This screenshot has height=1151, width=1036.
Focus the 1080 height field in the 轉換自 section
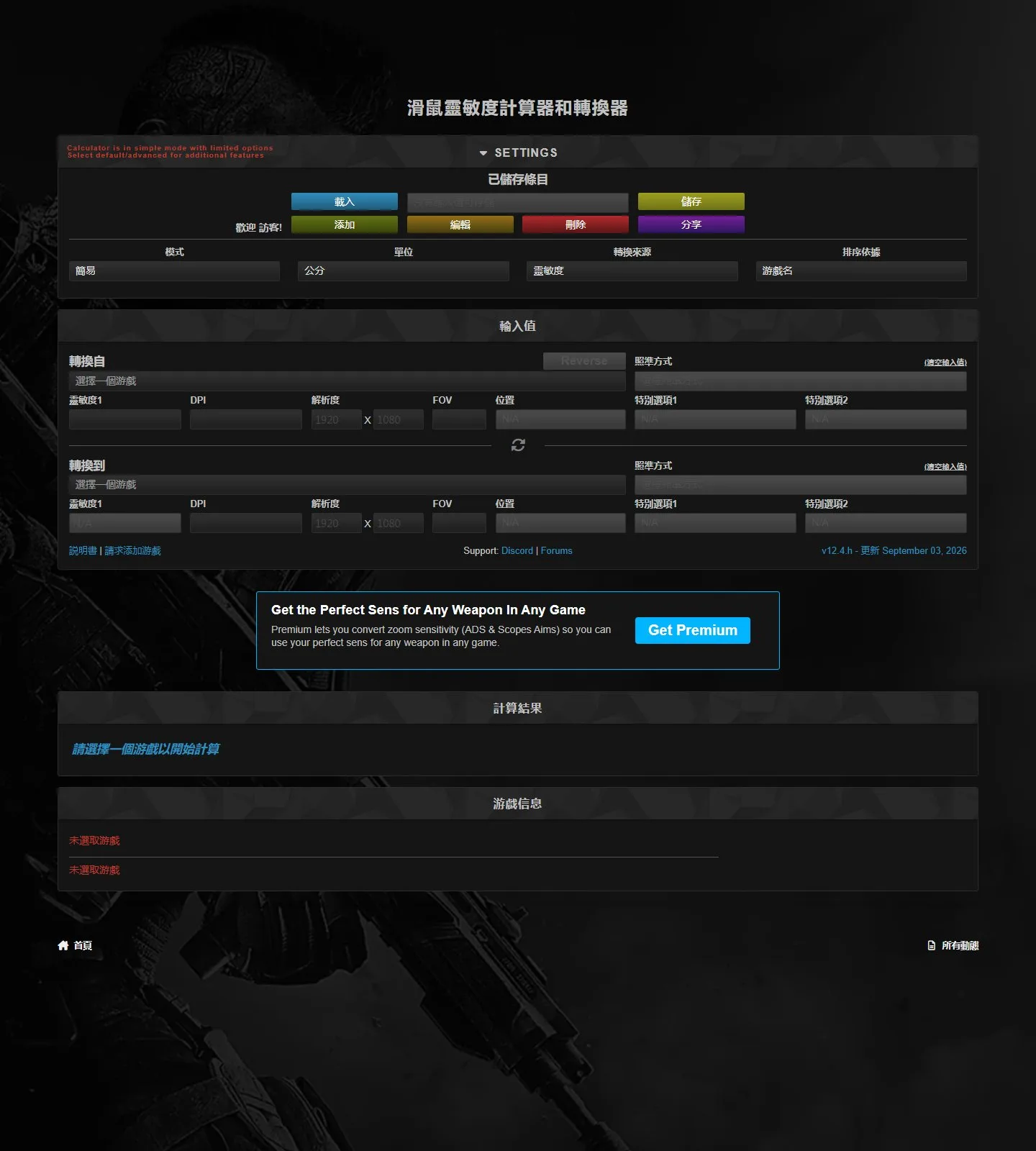(x=399, y=419)
